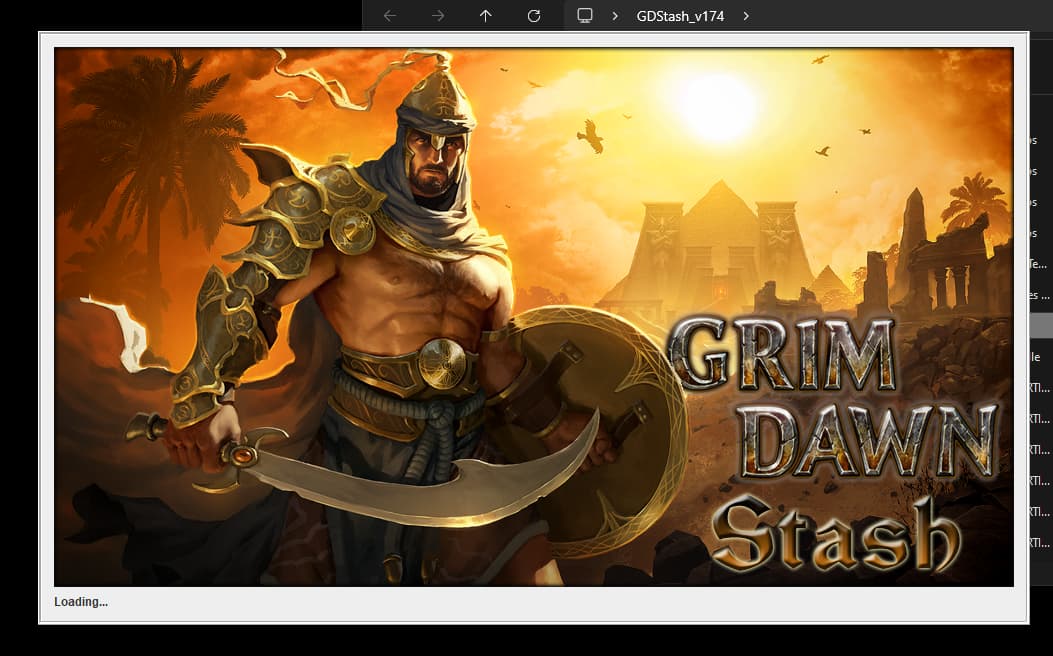
Task: Go forward in File Explorer
Action: coord(438,15)
